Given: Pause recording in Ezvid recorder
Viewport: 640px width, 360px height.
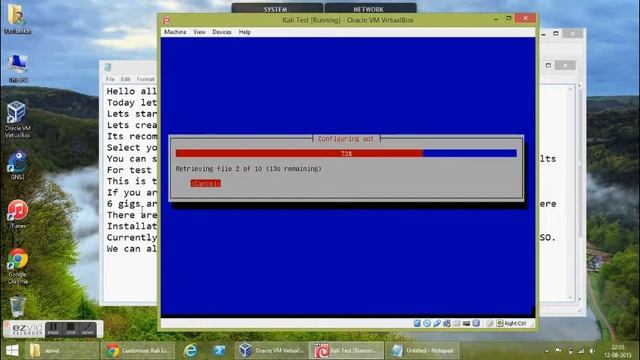Looking at the screenshot, I should point(53,329).
